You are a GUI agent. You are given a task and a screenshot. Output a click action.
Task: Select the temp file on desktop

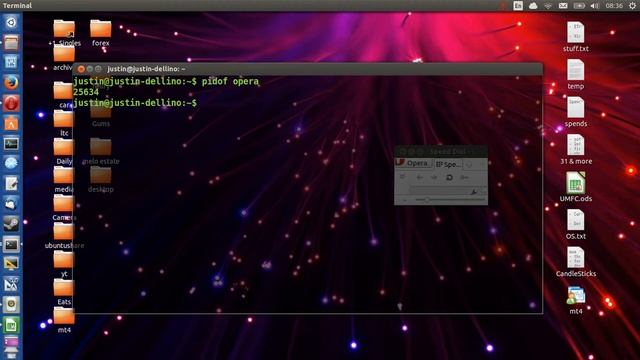(x=576, y=74)
